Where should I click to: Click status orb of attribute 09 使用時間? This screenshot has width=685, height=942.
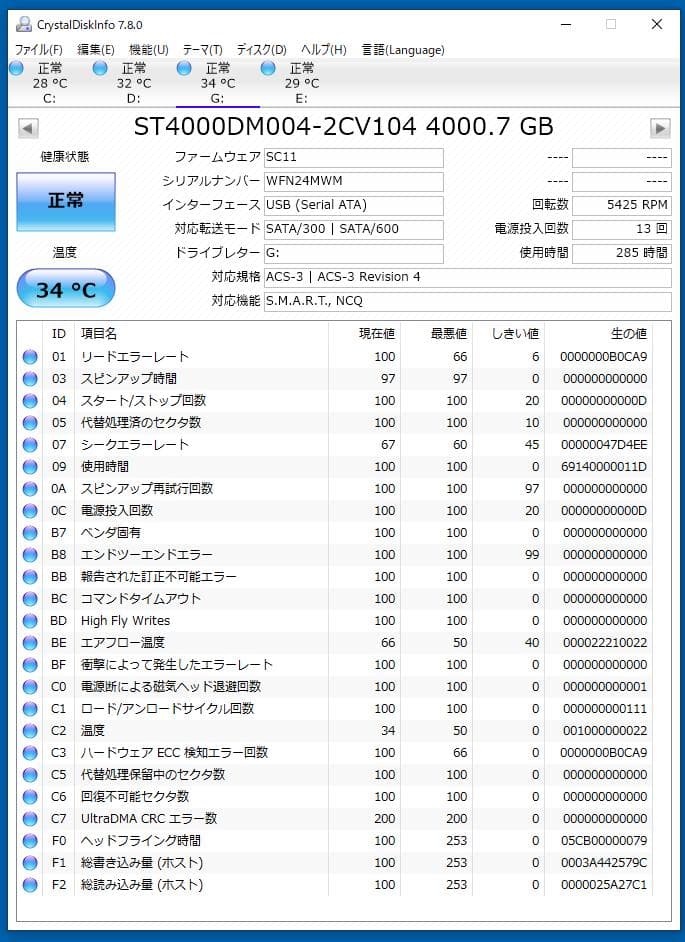click(30, 467)
